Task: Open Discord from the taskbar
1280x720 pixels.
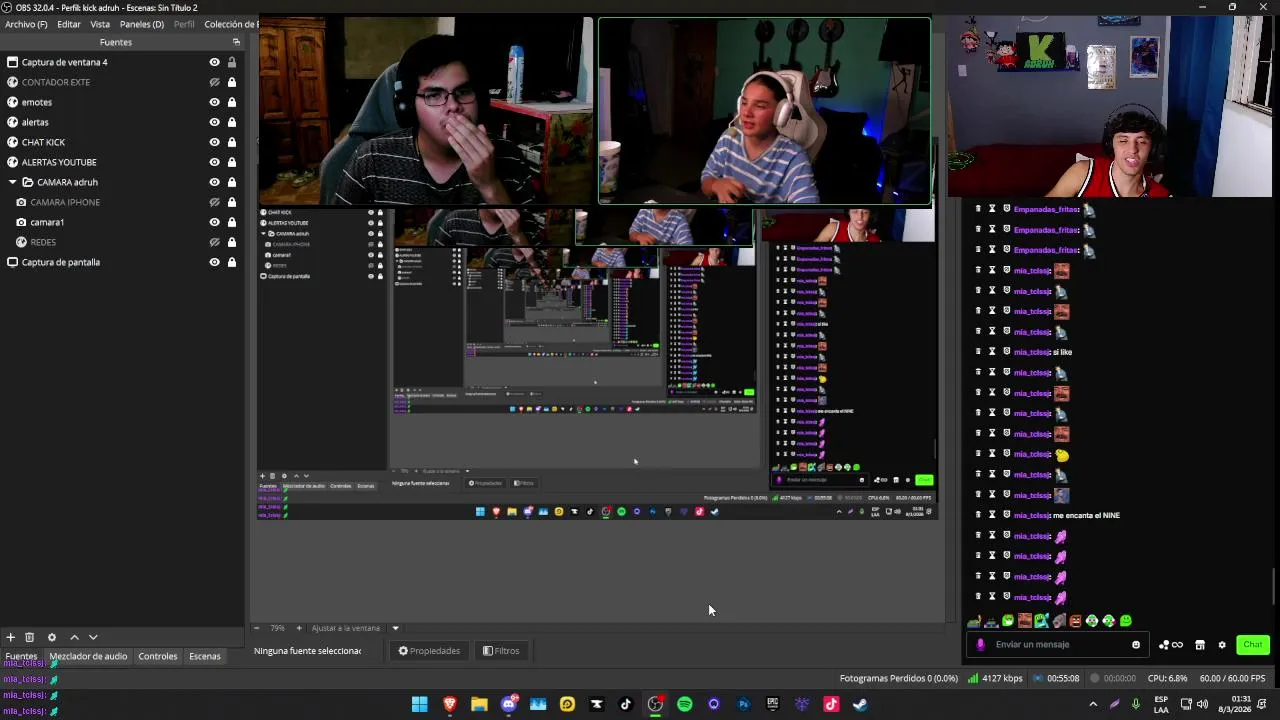Action: pyautogui.click(x=509, y=704)
